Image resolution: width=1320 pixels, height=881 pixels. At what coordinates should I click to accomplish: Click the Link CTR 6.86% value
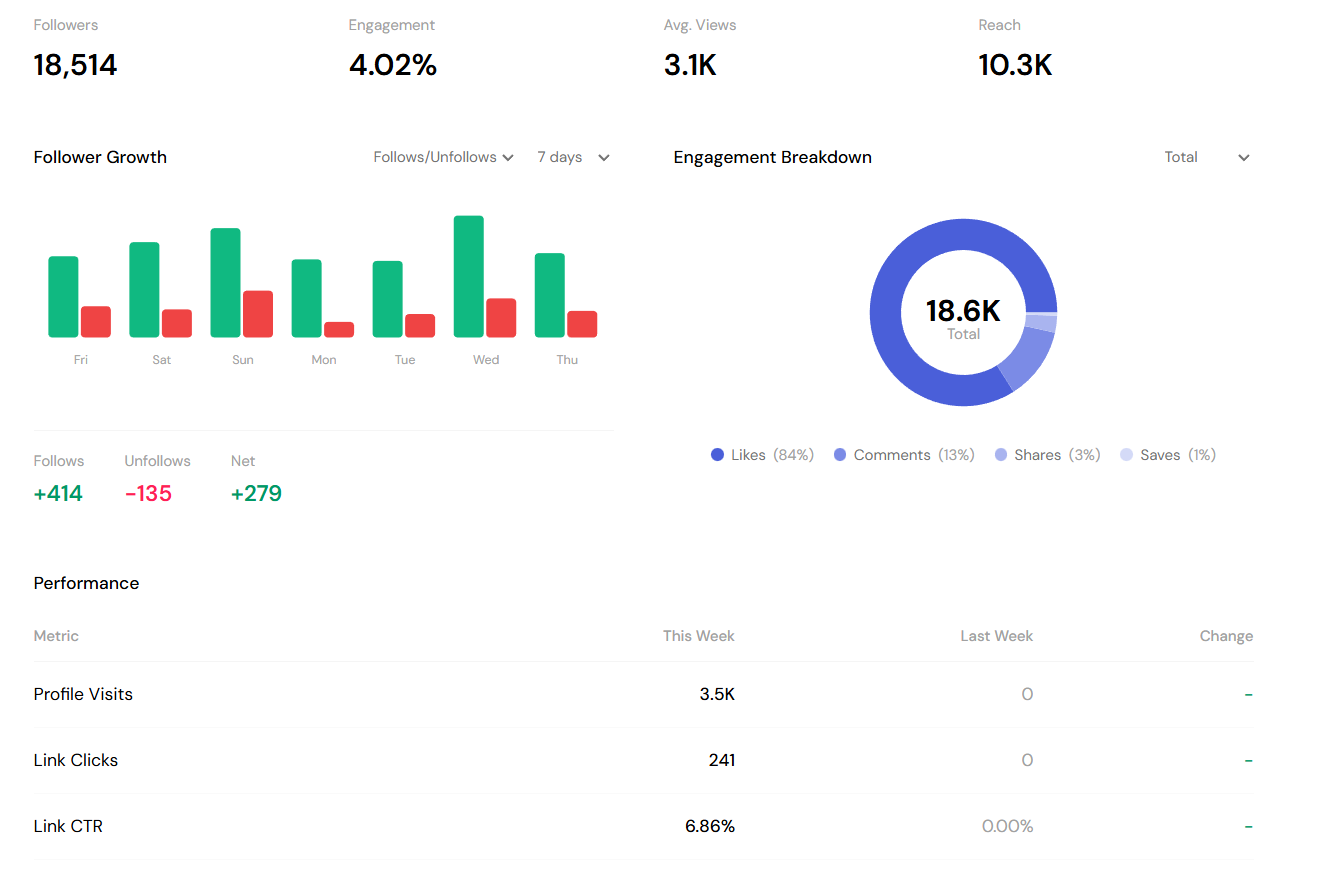[x=710, y=825]
